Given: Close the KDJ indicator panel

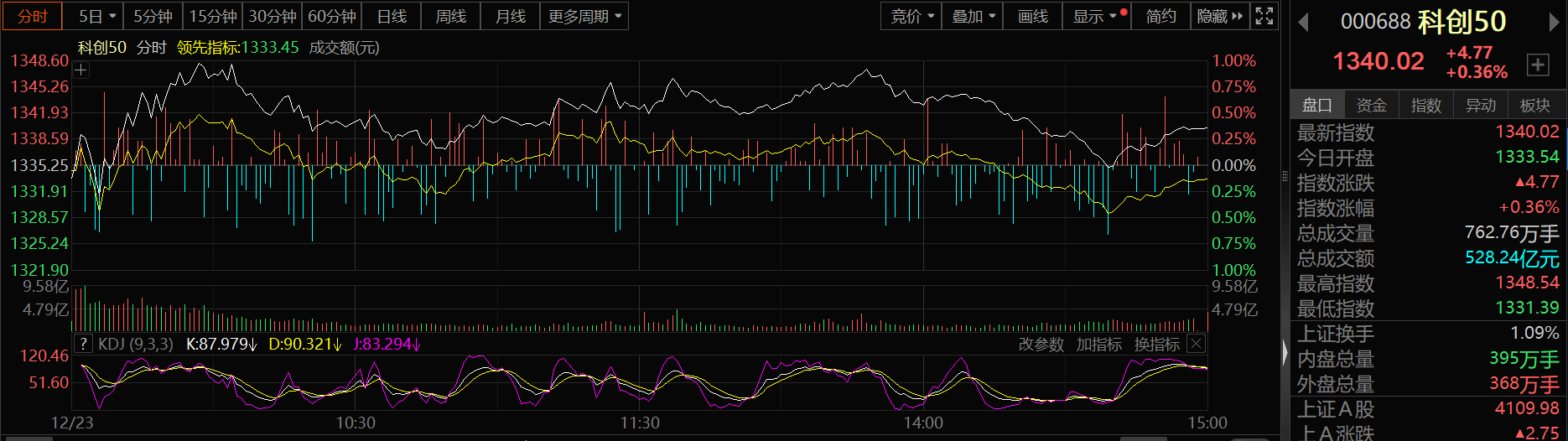Looking at the screenshot, I should tap(1197, 344).
